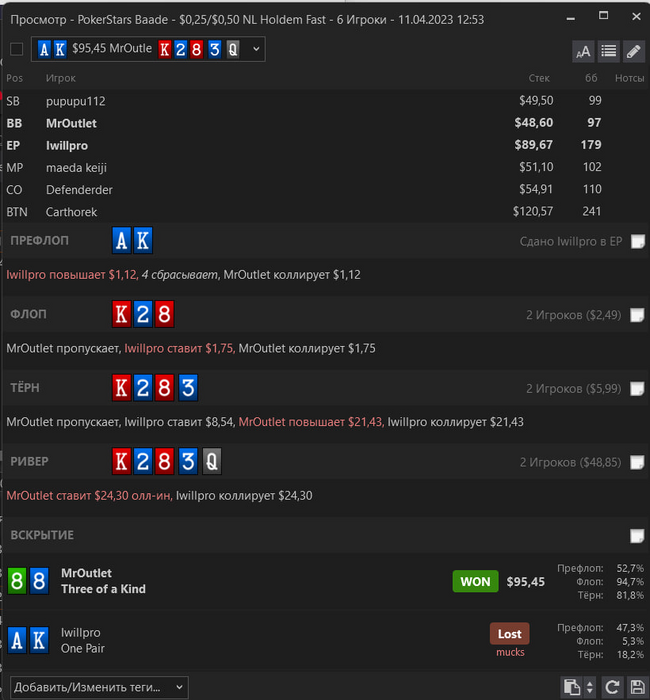The width and height of the screenshot is (650, 700).
Task: Minimize the hand viewer window
Action: pyautogui.click(x=571, y=18)
